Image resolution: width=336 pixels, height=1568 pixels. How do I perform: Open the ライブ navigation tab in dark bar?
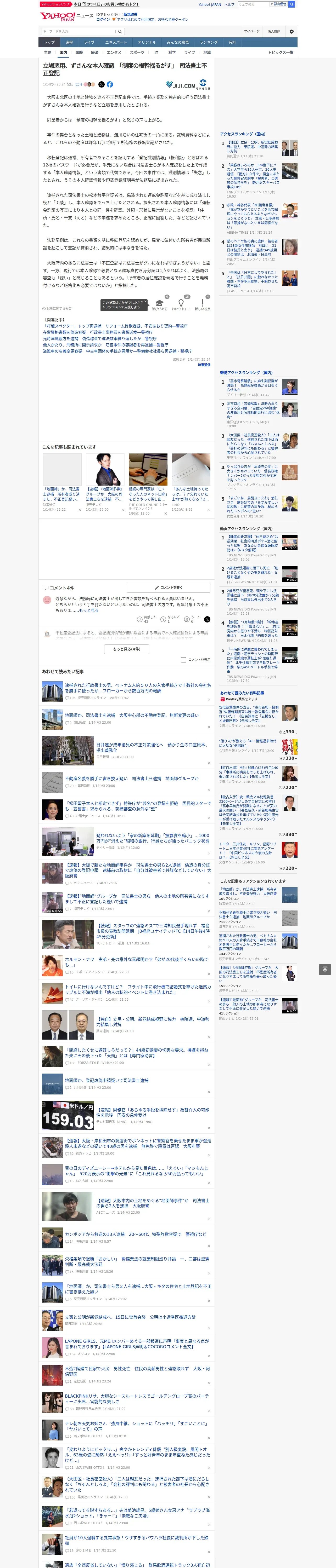[x=89, y=43]
